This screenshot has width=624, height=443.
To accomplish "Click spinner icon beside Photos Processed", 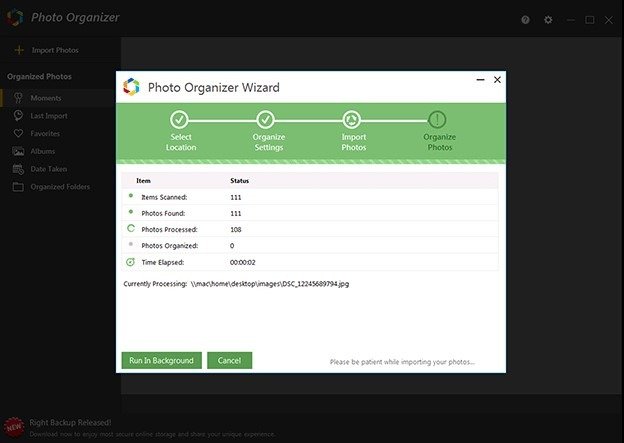I will (131, 228).
